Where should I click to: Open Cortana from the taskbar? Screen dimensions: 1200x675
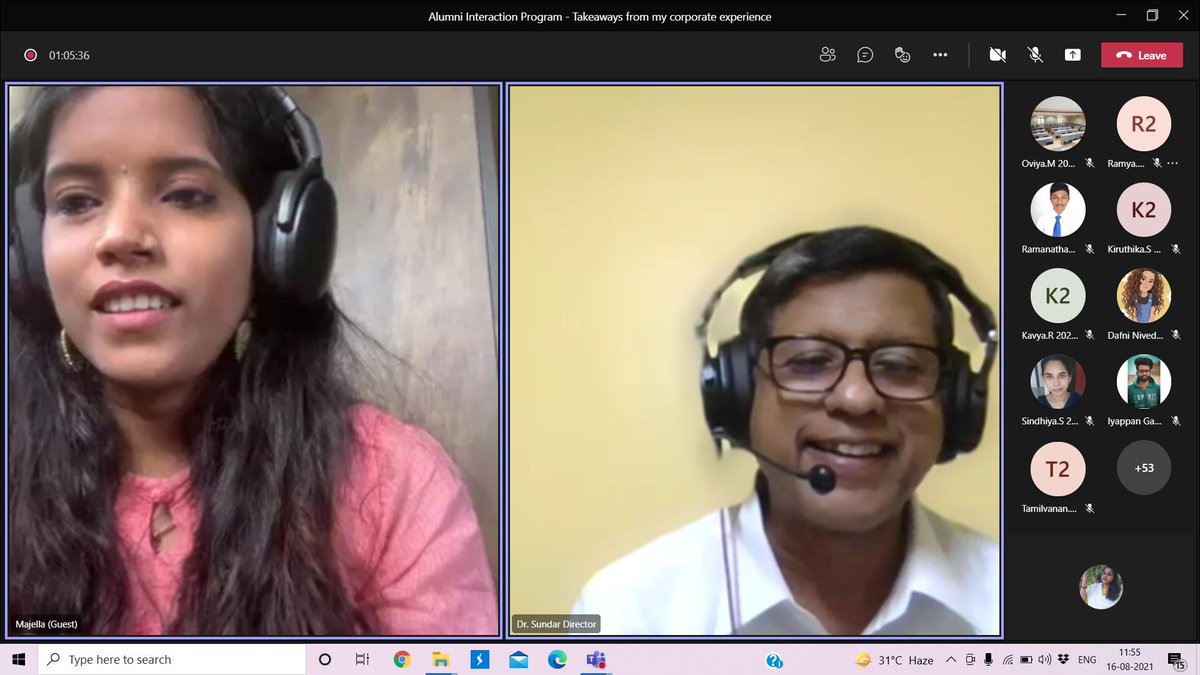(325, 660)
